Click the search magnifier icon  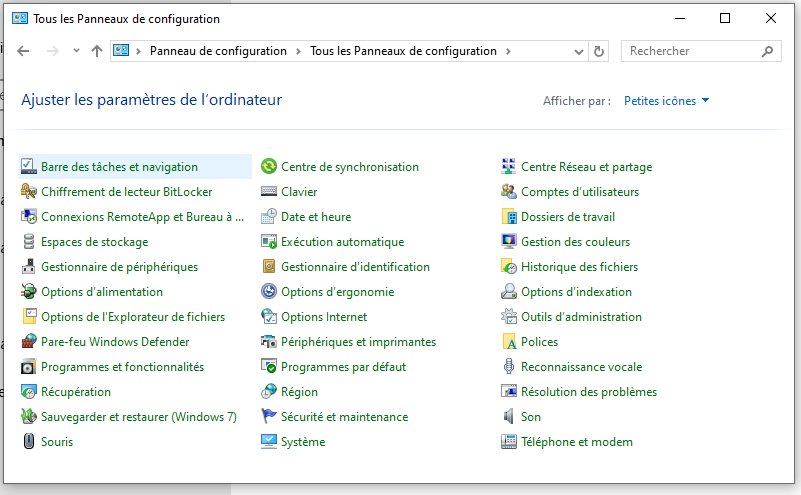coord(767,52)
